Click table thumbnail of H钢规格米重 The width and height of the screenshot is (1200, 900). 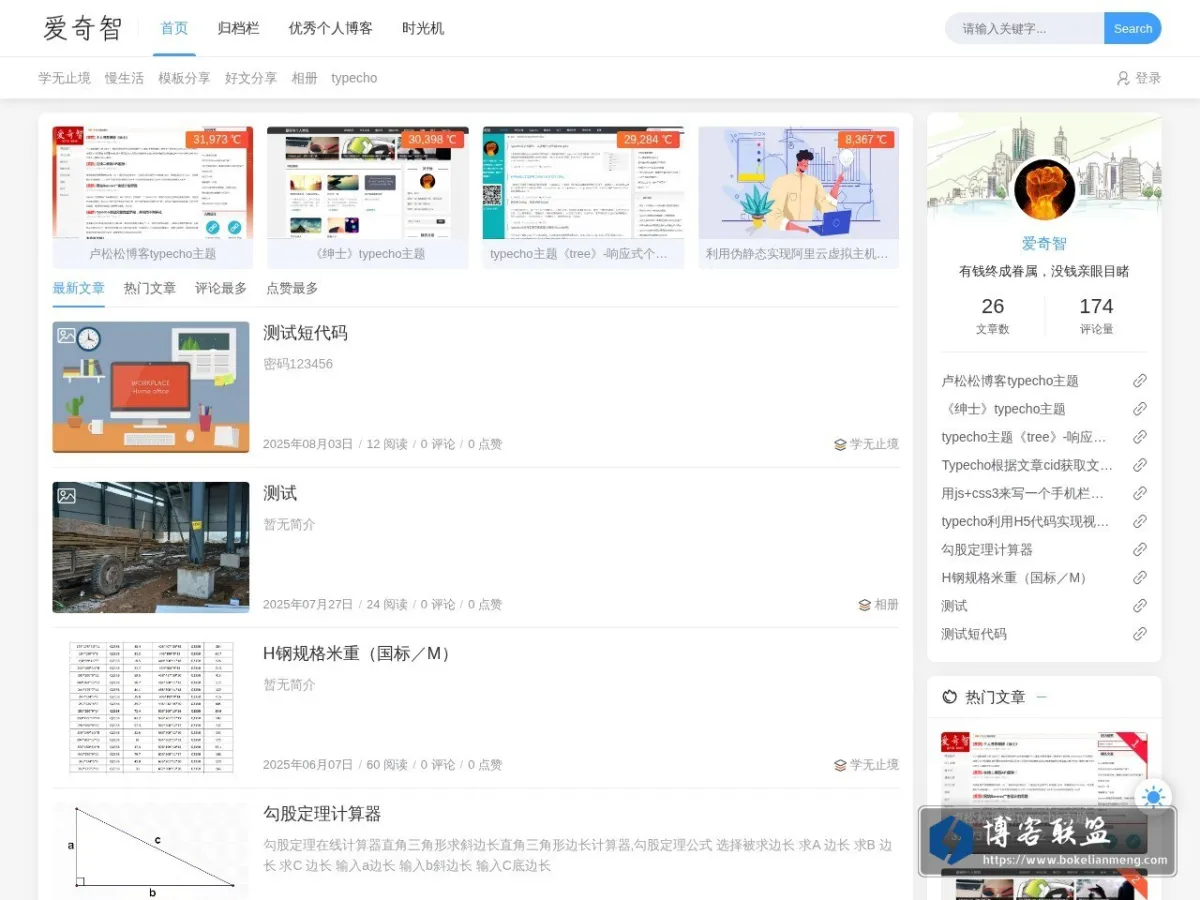(x=151, y=707)
